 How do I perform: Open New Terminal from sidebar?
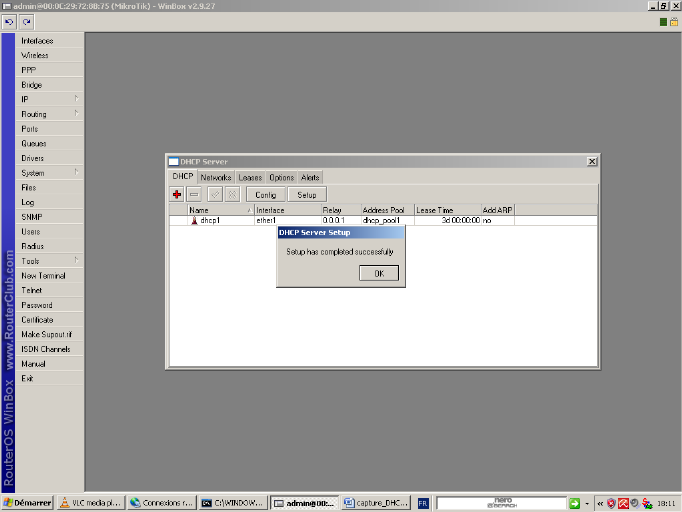click(x=49, y=276)
